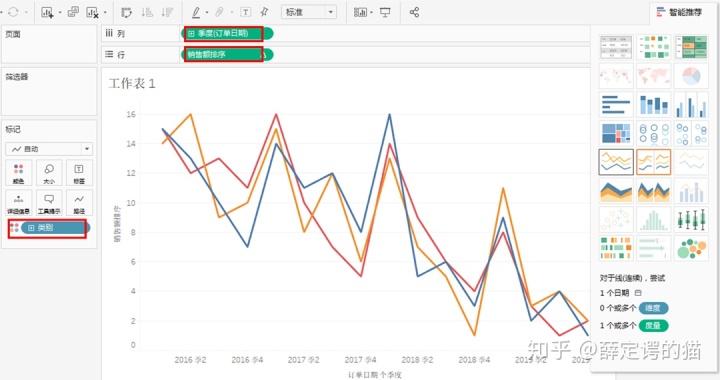
Task: Select dual lines chart in Show Me
Action: (691, 162)
